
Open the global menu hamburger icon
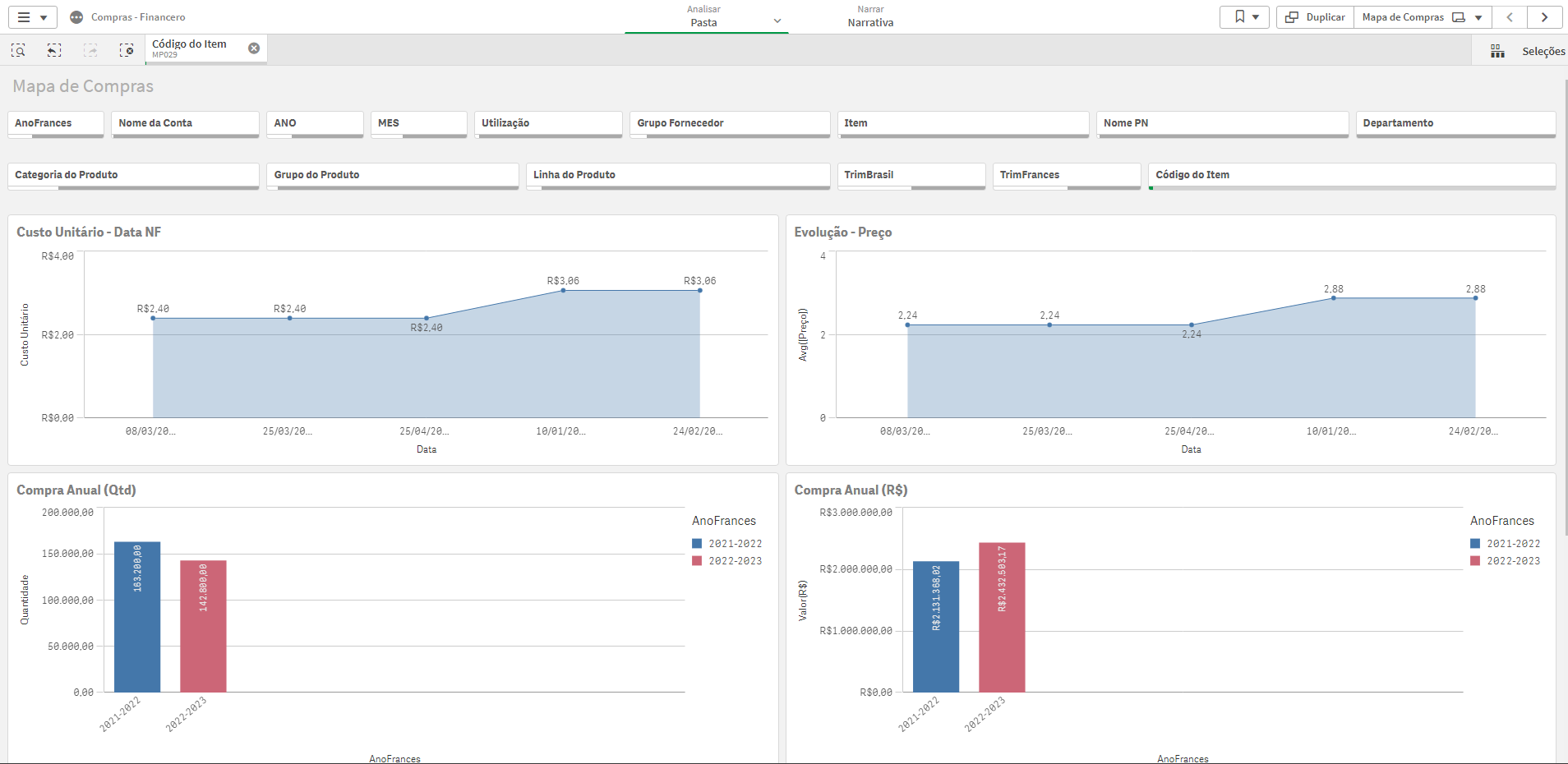pos(22,16)
